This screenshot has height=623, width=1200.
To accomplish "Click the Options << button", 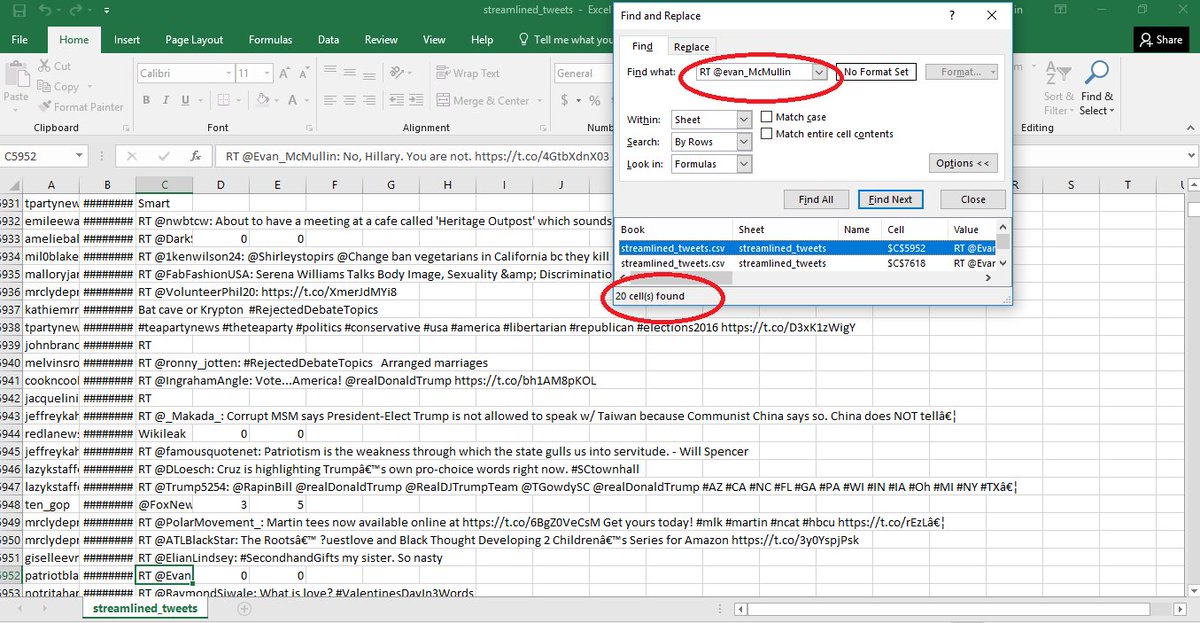I will coord(963,163).
